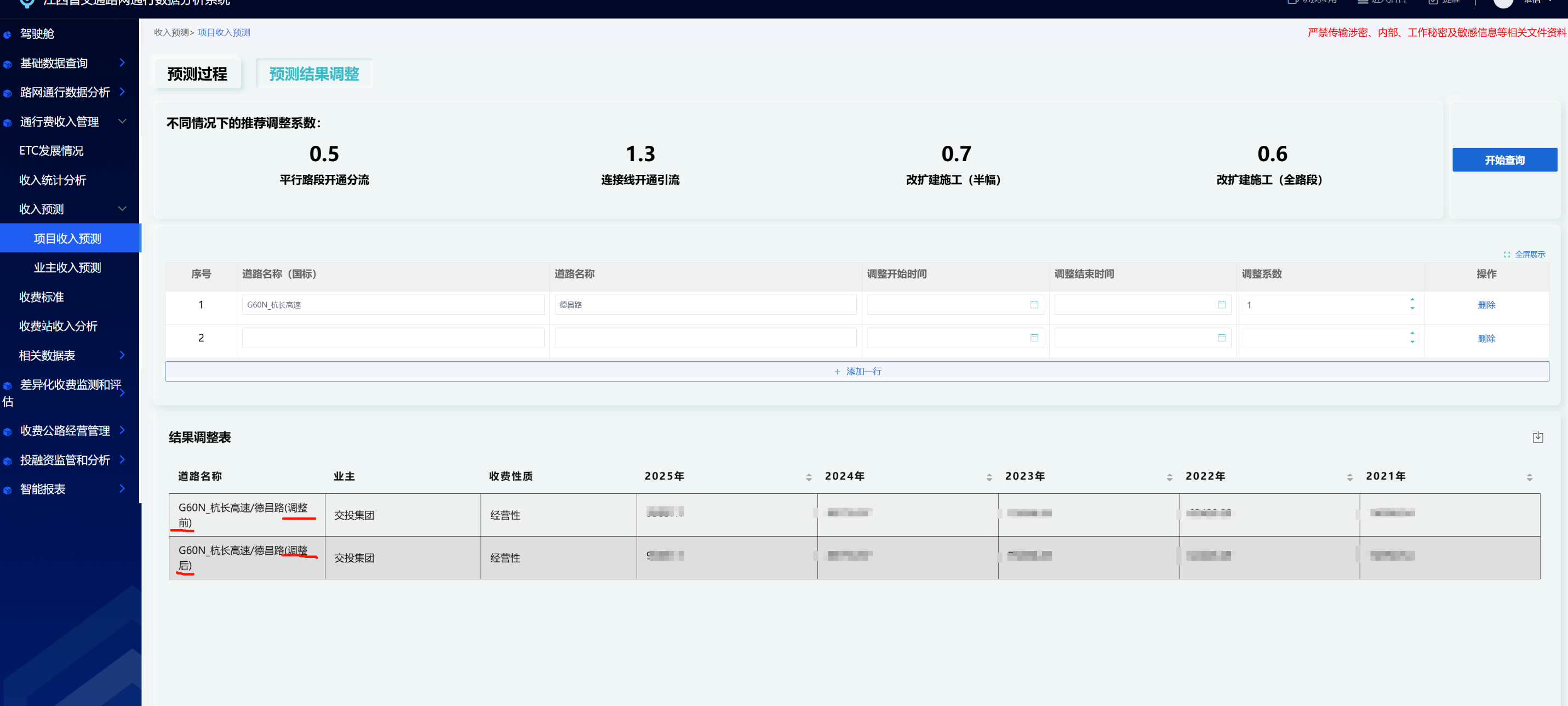Click the G60N_杭长高速/德昌路(调整后) row cell

[247, 557]
